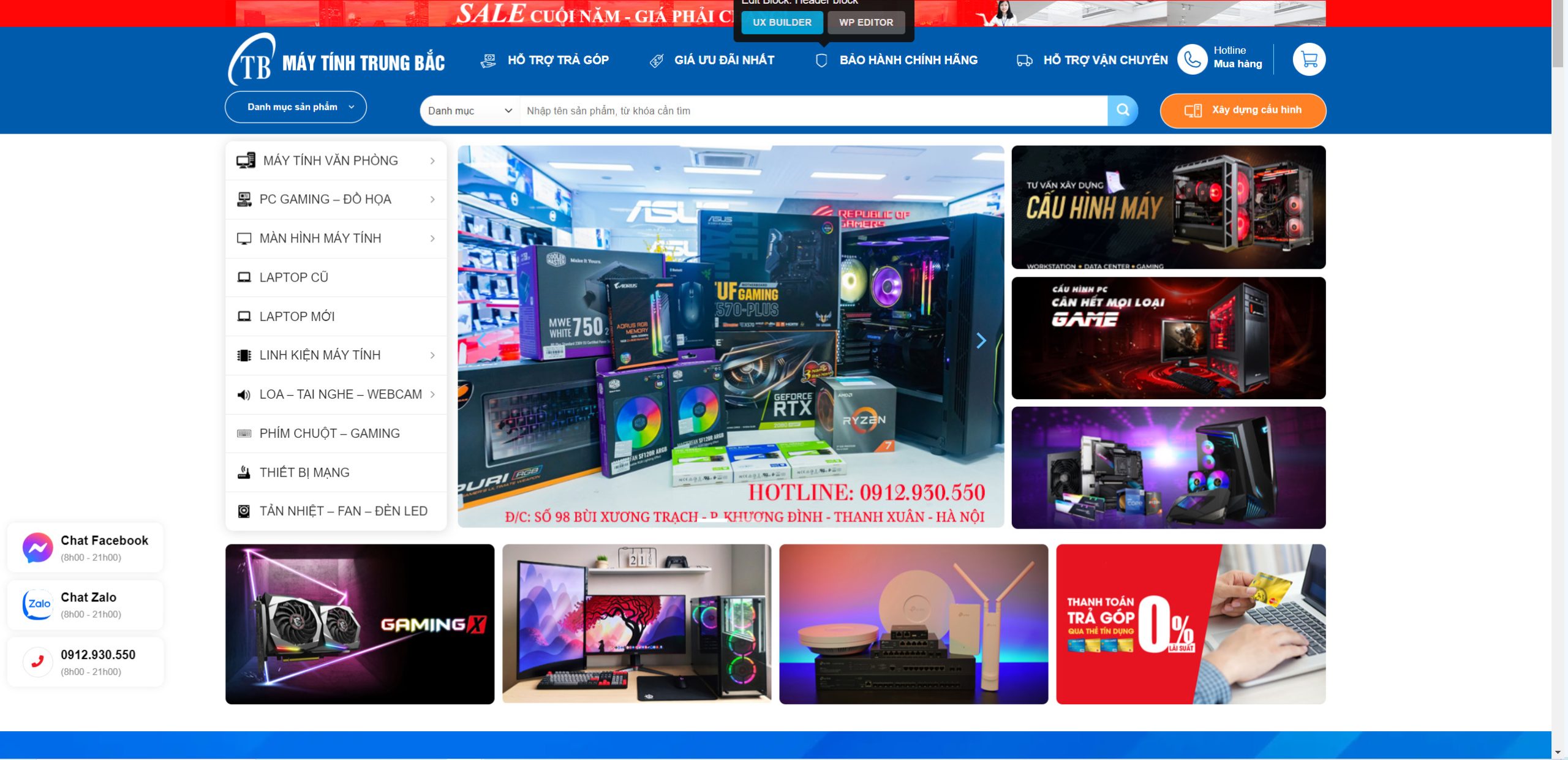Click the shopping cart icon
The height and width of the screenshot is (760, 1568).
pos(1309,59)
